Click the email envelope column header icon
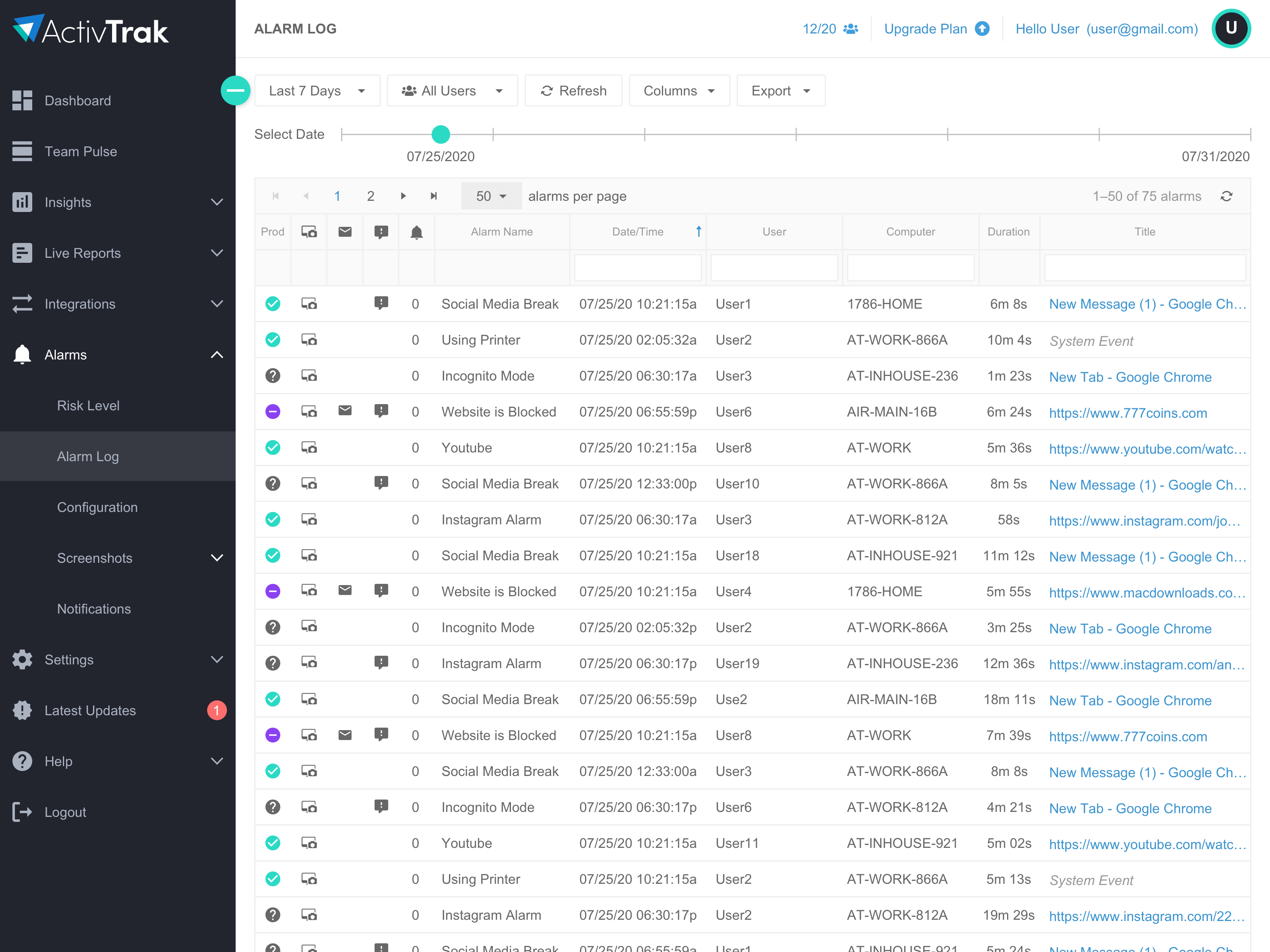 (344, 232)
